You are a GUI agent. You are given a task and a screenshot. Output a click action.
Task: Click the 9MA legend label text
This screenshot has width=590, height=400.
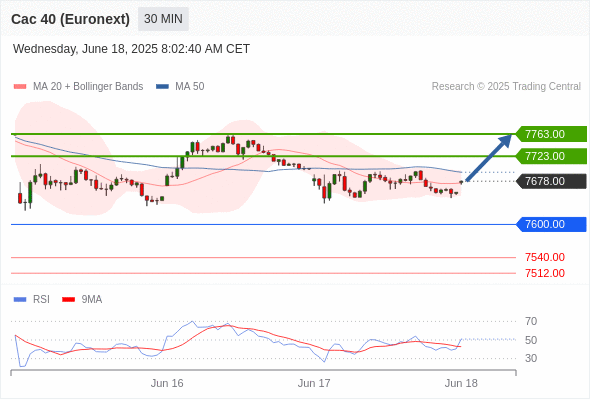point(92,300)
